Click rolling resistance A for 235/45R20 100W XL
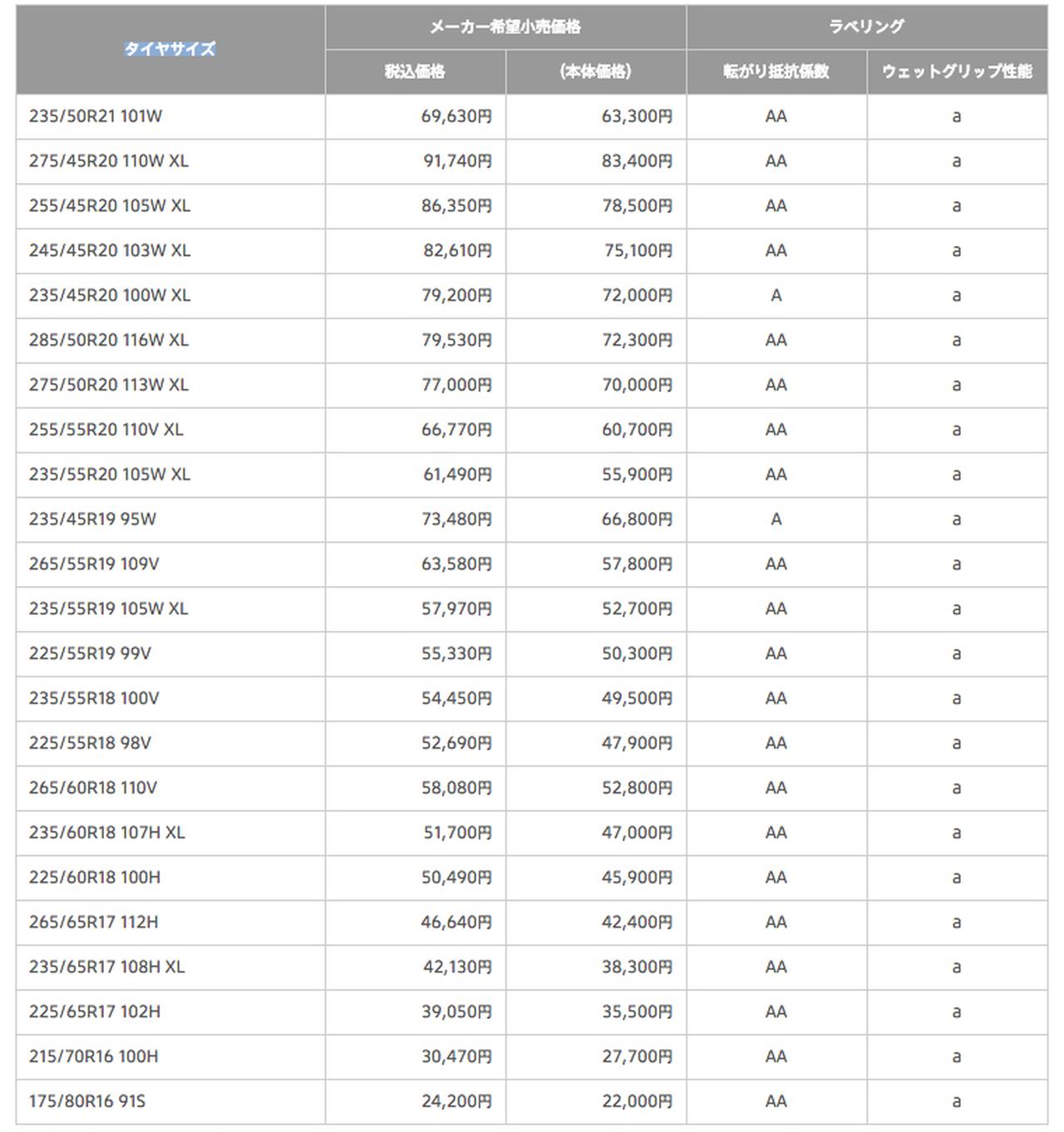 (776, 296)
